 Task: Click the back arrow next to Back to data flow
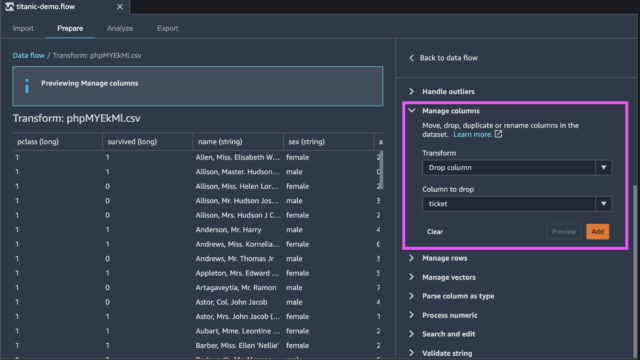[411, 58]
